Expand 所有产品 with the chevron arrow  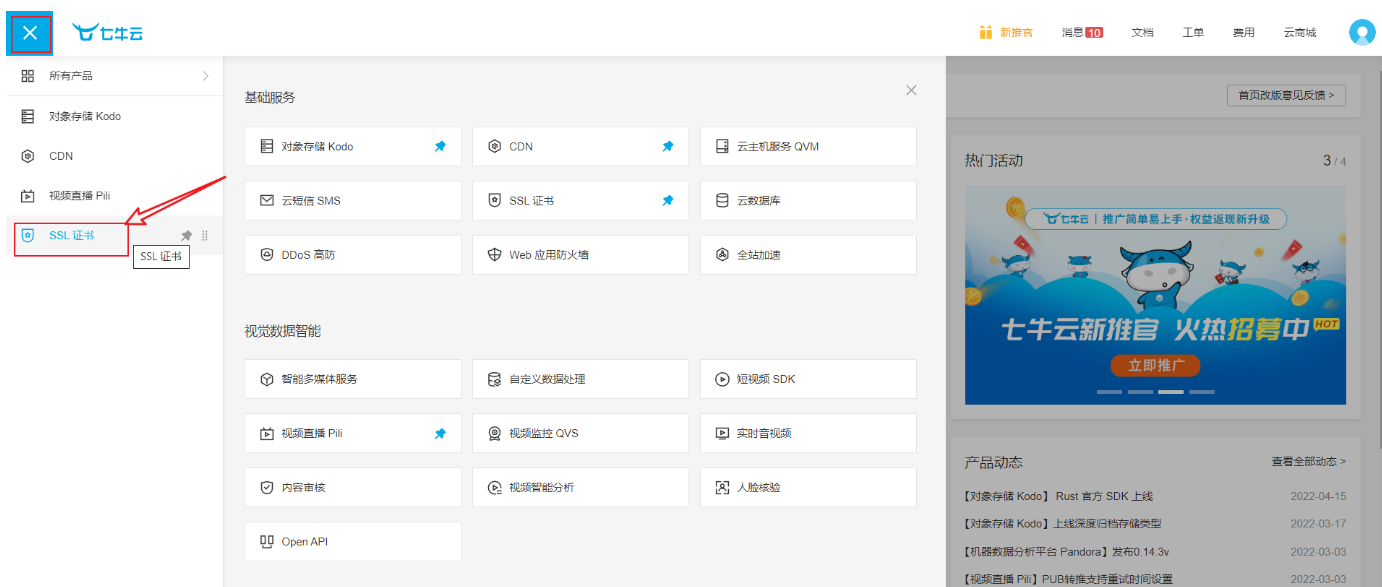pos(205,76)
